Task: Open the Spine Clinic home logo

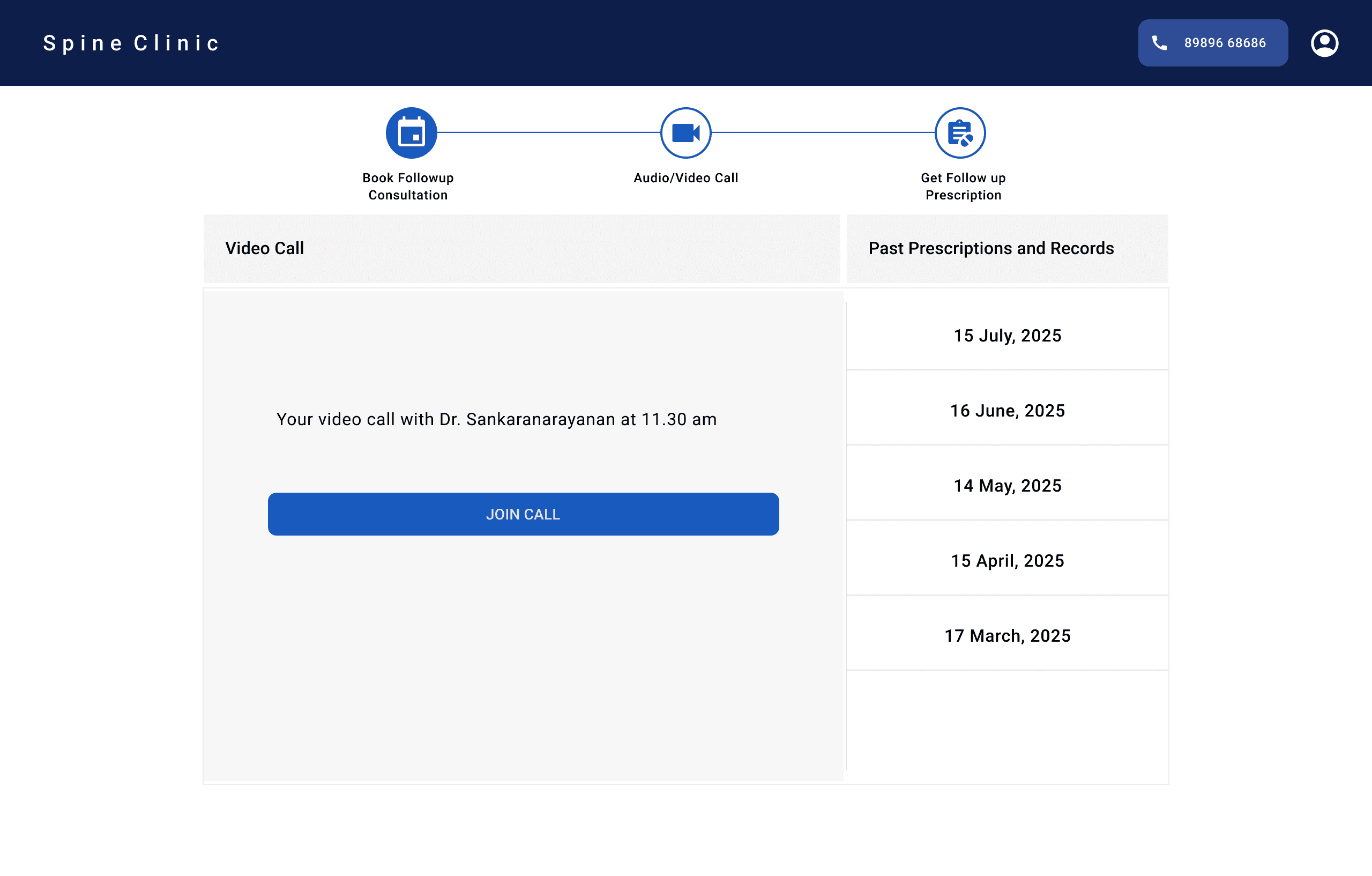Action: point(132,43)
